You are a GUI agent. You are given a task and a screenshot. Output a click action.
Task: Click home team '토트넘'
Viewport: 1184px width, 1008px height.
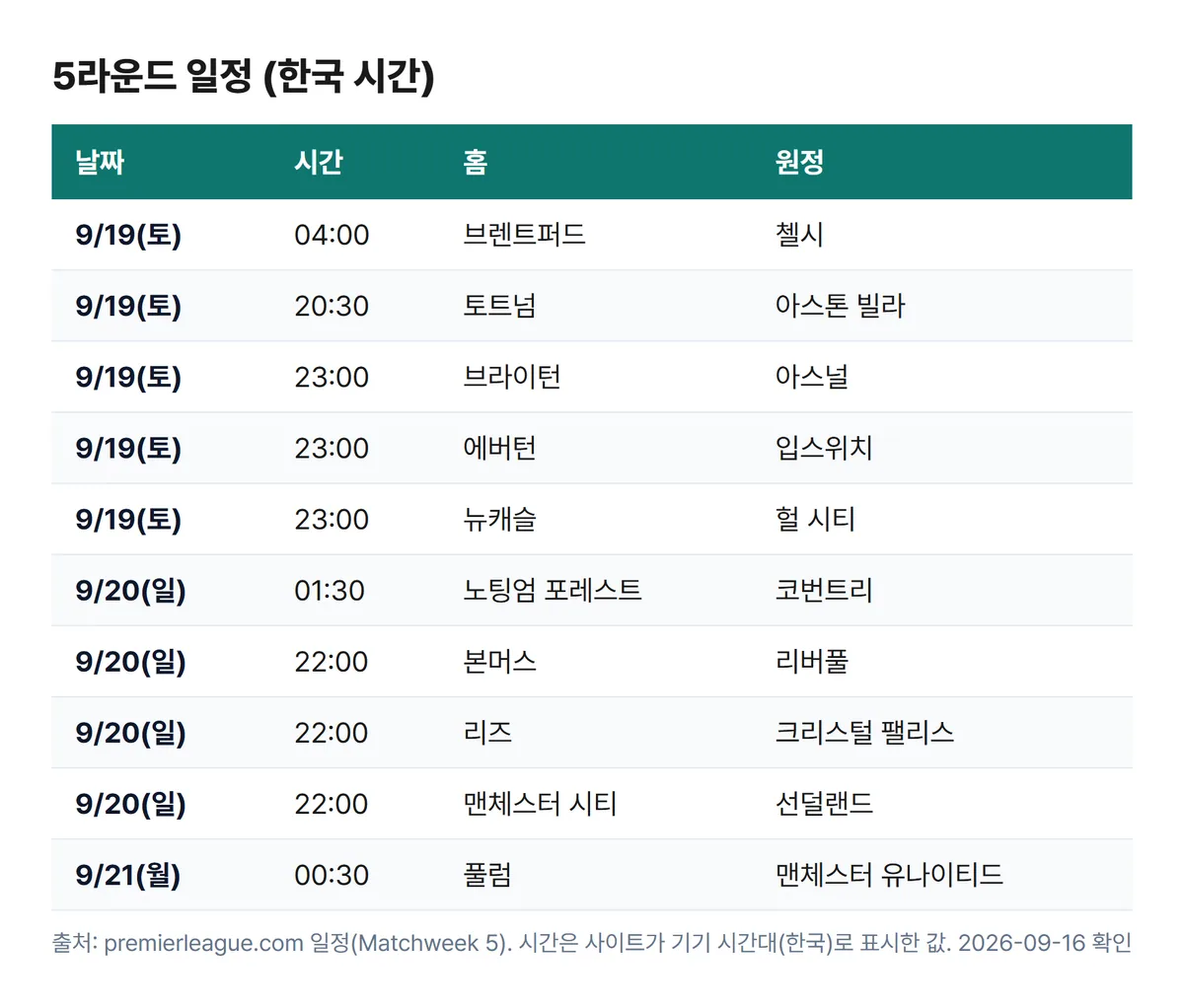(499, 306)
